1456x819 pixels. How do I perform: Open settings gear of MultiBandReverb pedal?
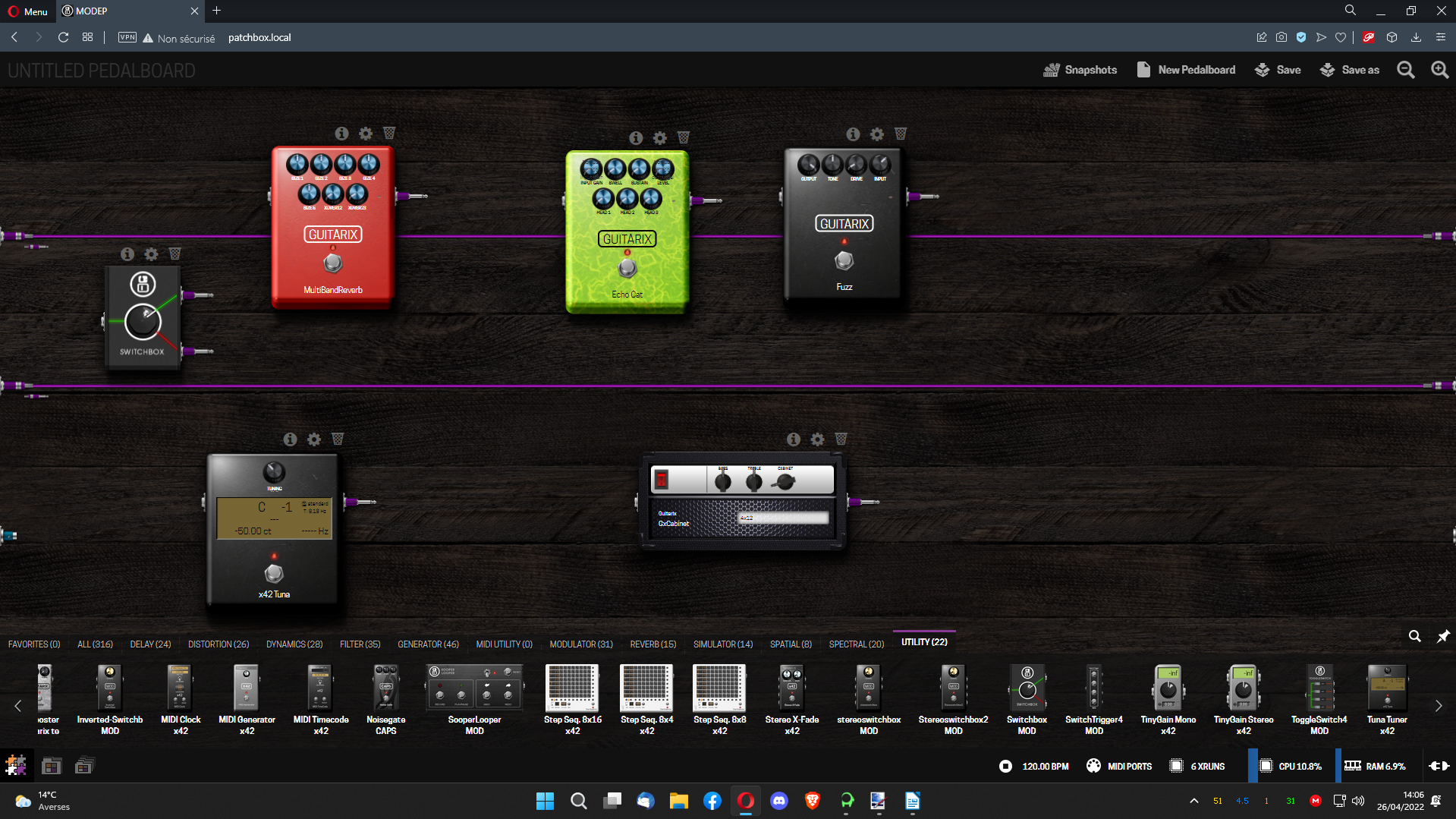pyautogui.click(x=366, y=134)
